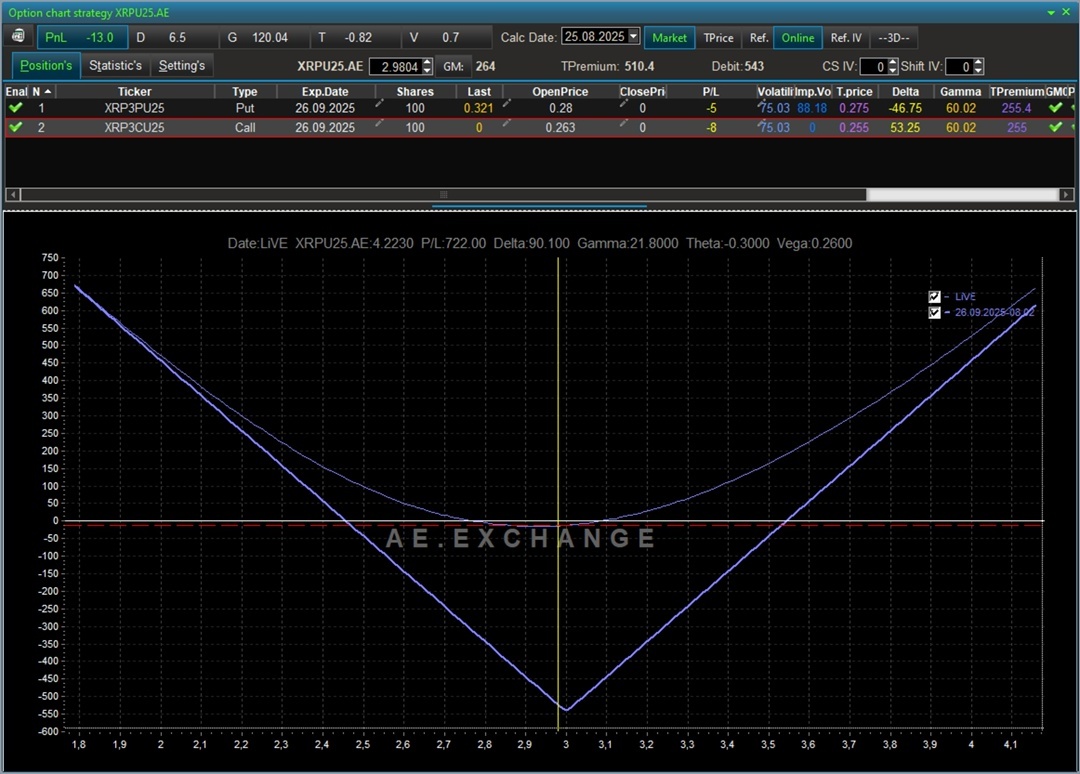The height and width of the screenshot is (774, 1080).
Task: Click the table's horizontal scrollbar thumb
Action: coord(444,195)
